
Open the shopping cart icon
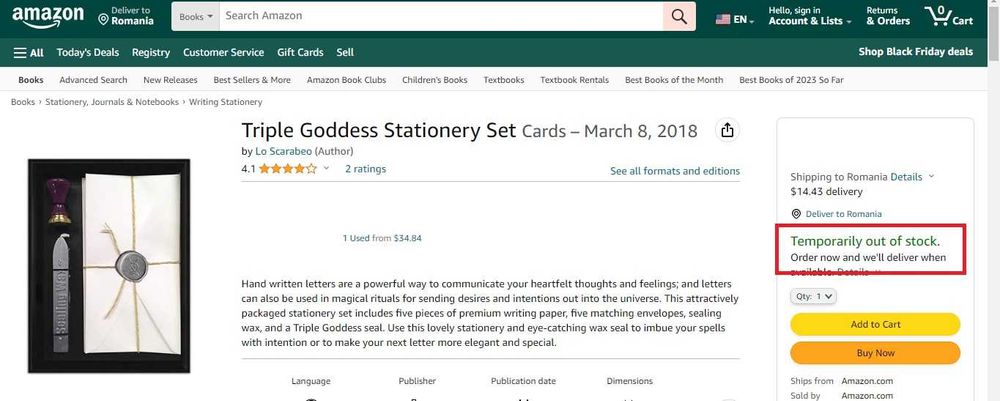pos(946,17)
